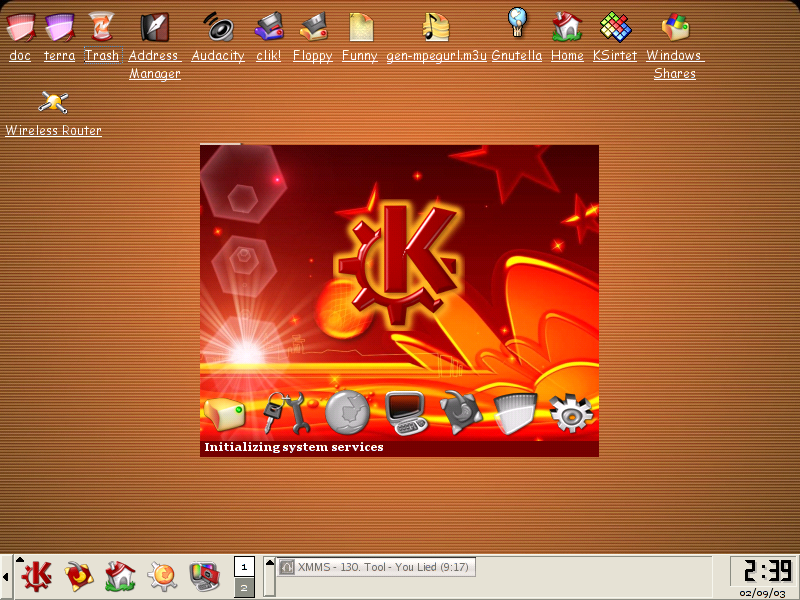Screen dimensions: 800x600
Task: Click the Wireless Router label text
Action: [x=53, y=131]
